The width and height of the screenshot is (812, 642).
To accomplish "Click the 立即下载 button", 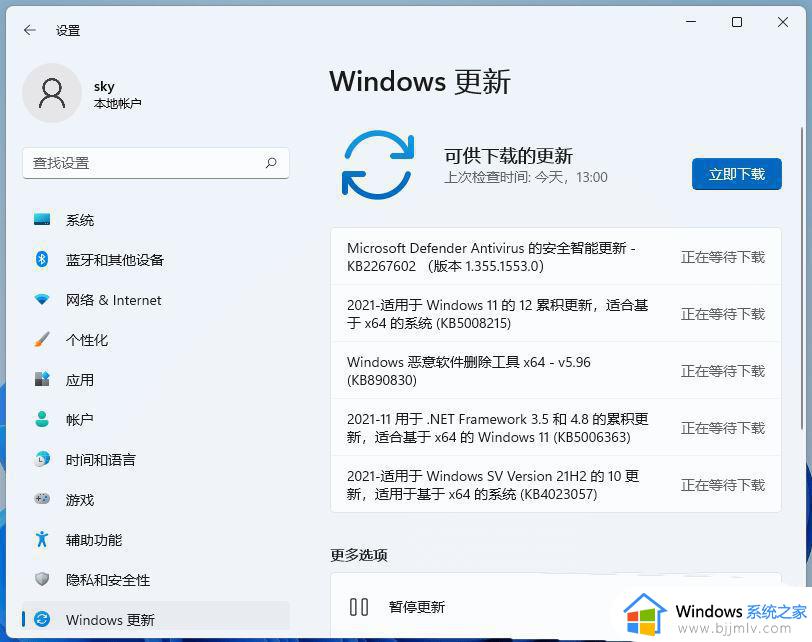I will point(736,174).
